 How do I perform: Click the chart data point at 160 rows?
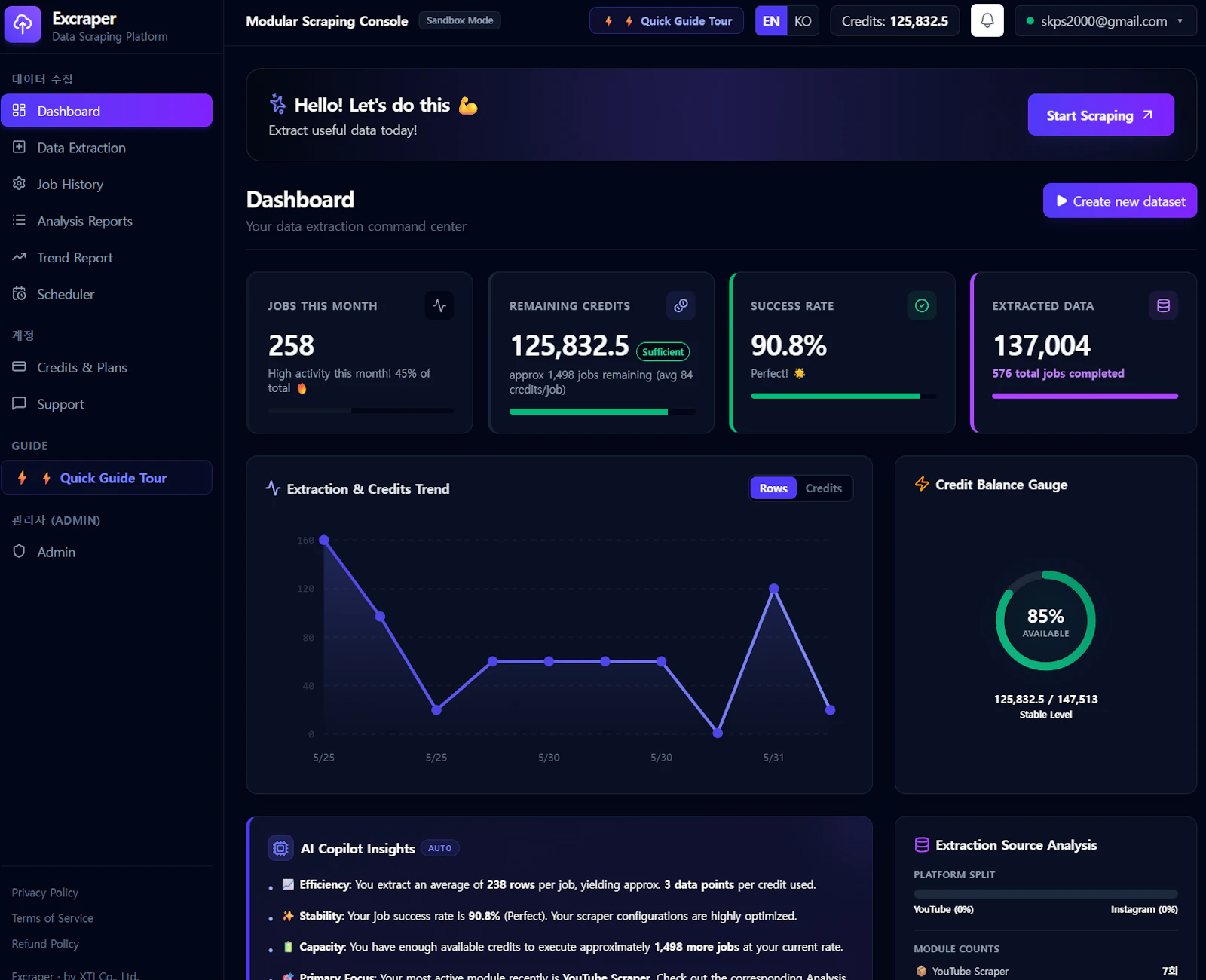324,540
